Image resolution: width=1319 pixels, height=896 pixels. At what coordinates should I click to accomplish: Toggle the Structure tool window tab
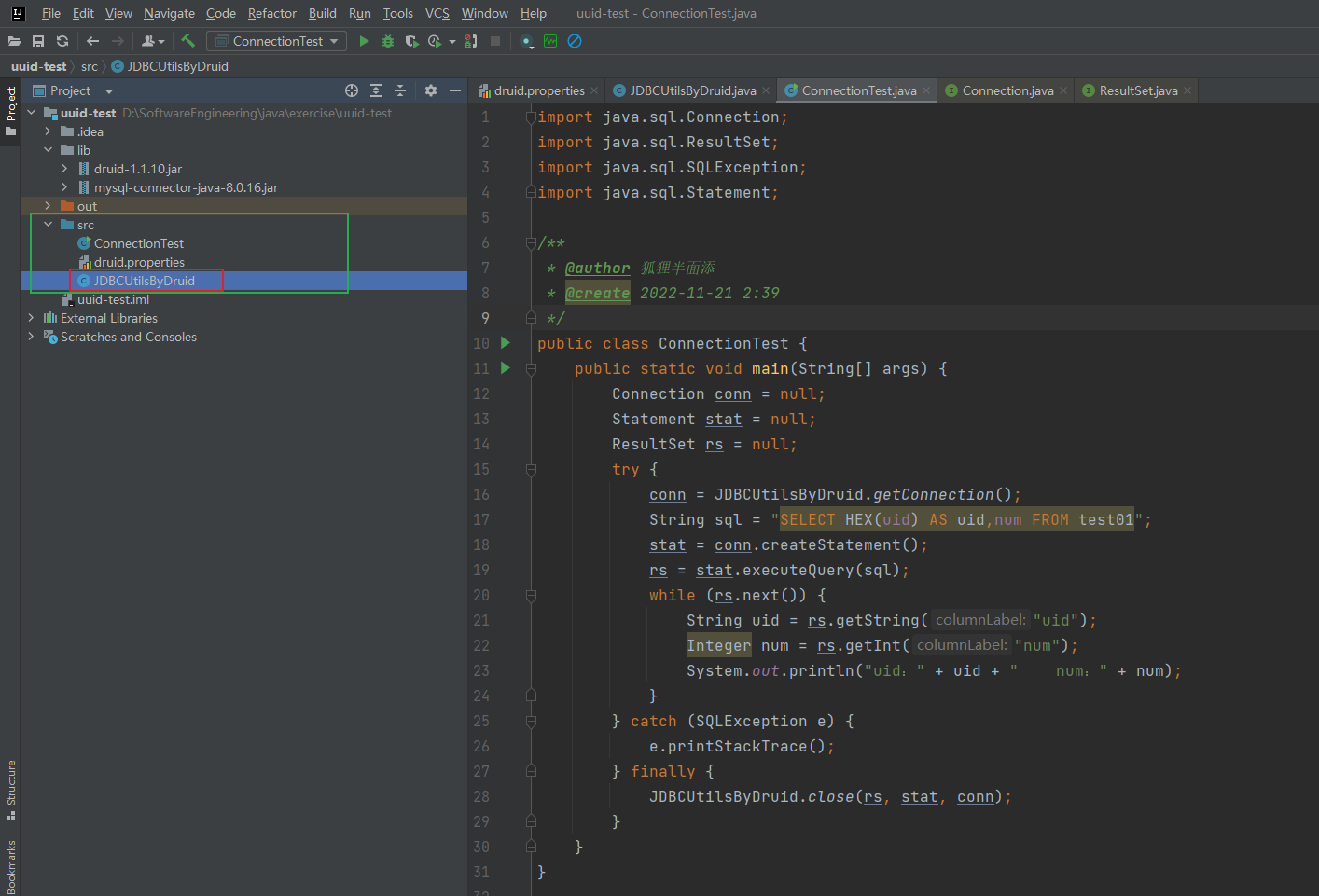pyautogui.click(x=10, y=790)
